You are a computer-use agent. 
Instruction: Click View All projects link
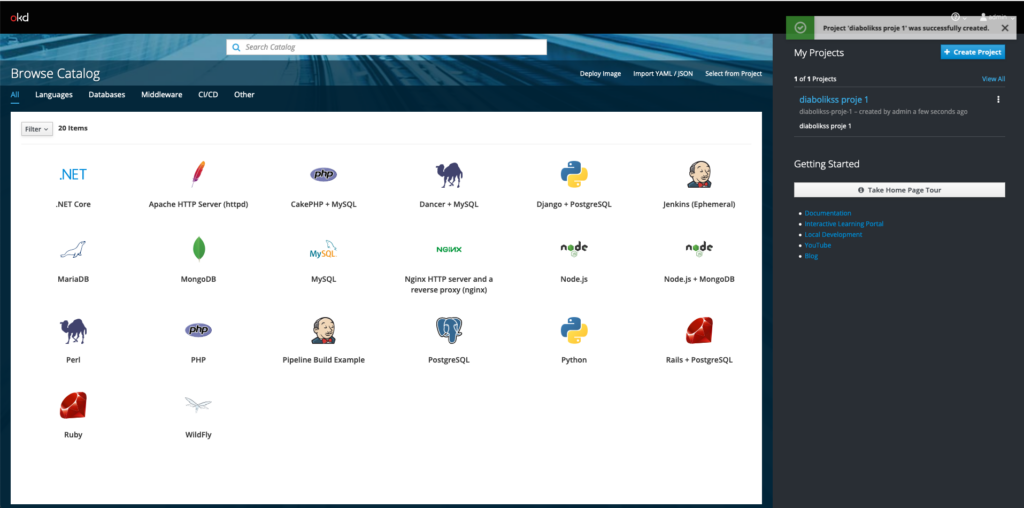(993, 79)
